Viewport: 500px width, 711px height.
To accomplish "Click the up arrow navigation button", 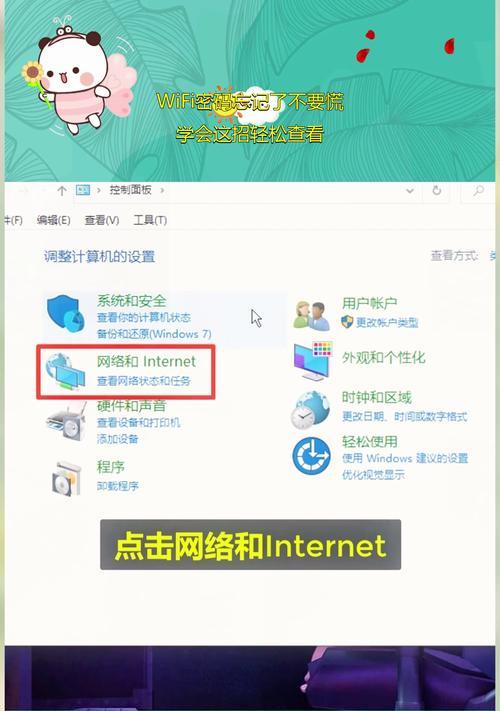I will [62, 191].
